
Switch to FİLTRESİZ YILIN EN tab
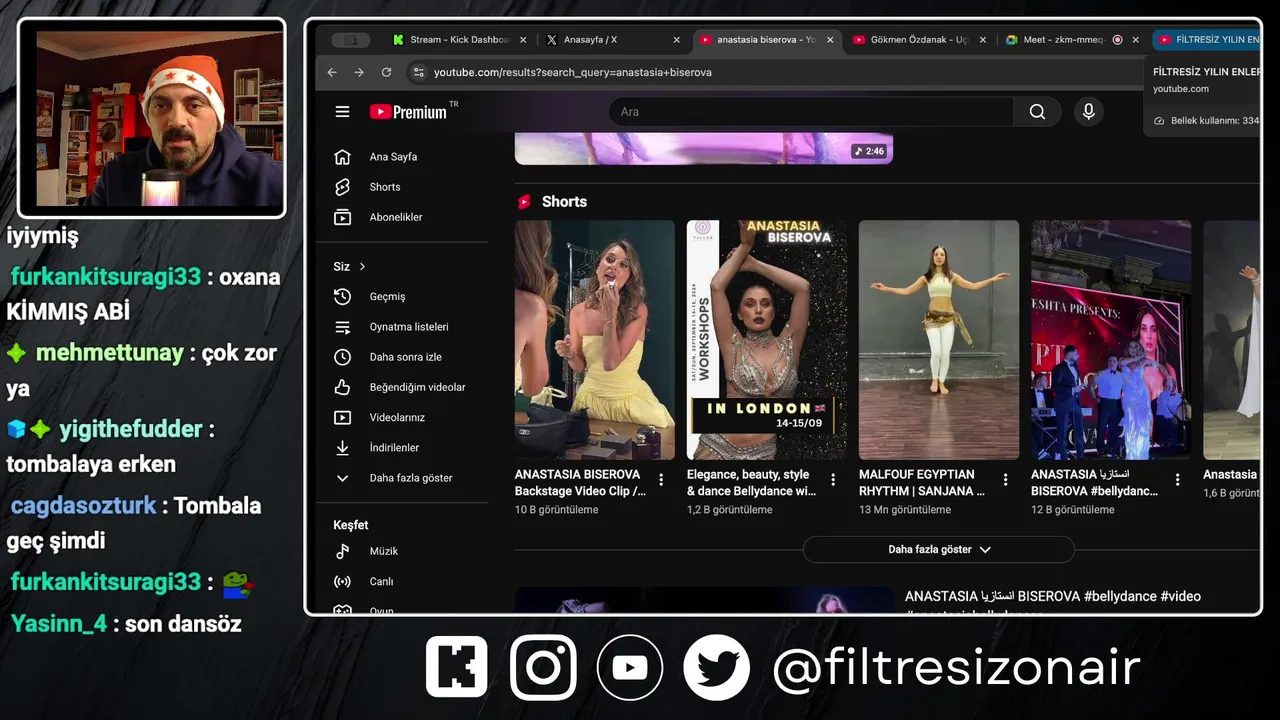point(1207,40)
